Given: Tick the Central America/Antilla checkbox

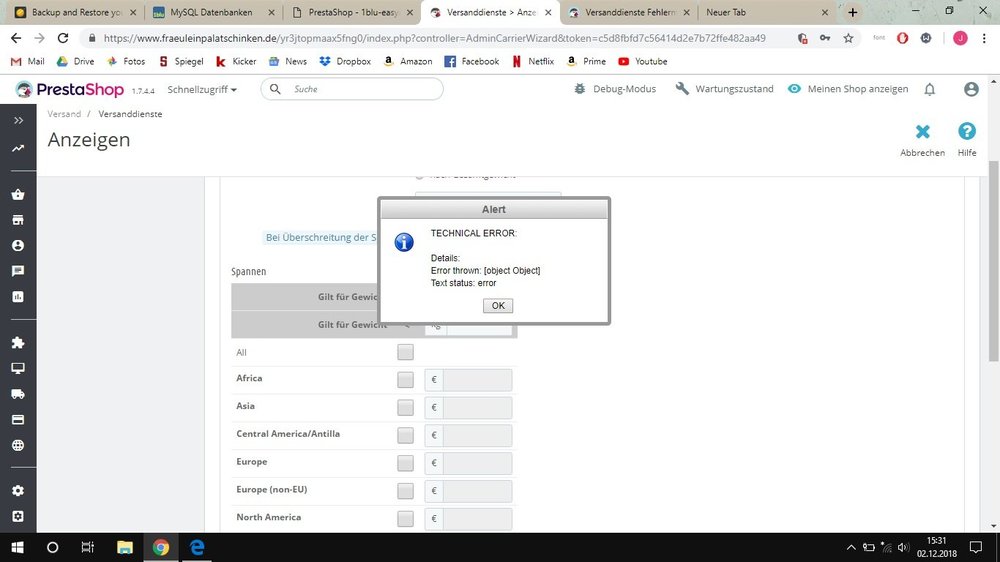Looking at the screenshot, I should pos(405,435).
